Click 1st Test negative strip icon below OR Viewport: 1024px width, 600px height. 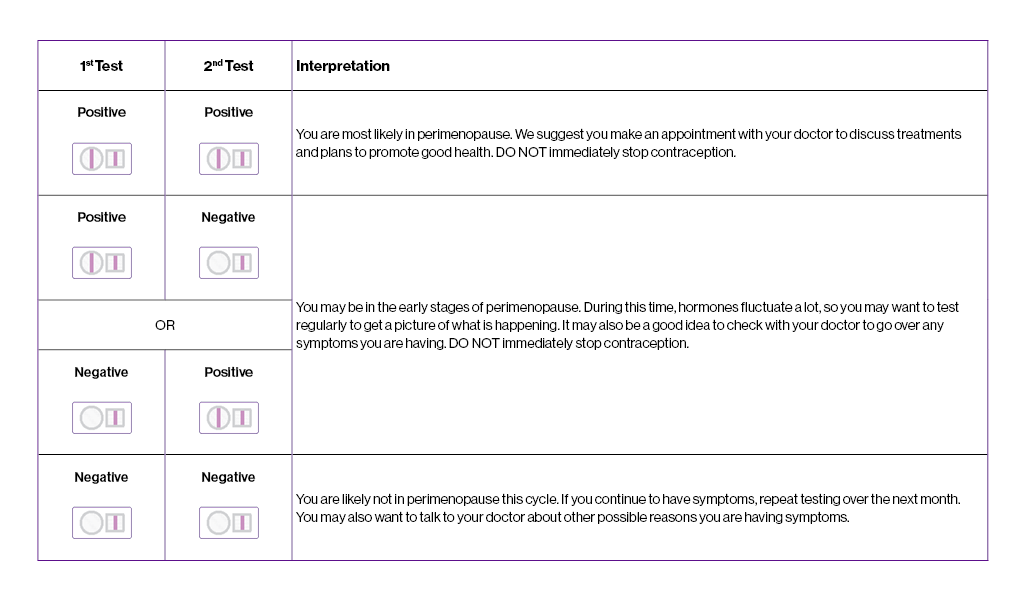coord(102,418)
